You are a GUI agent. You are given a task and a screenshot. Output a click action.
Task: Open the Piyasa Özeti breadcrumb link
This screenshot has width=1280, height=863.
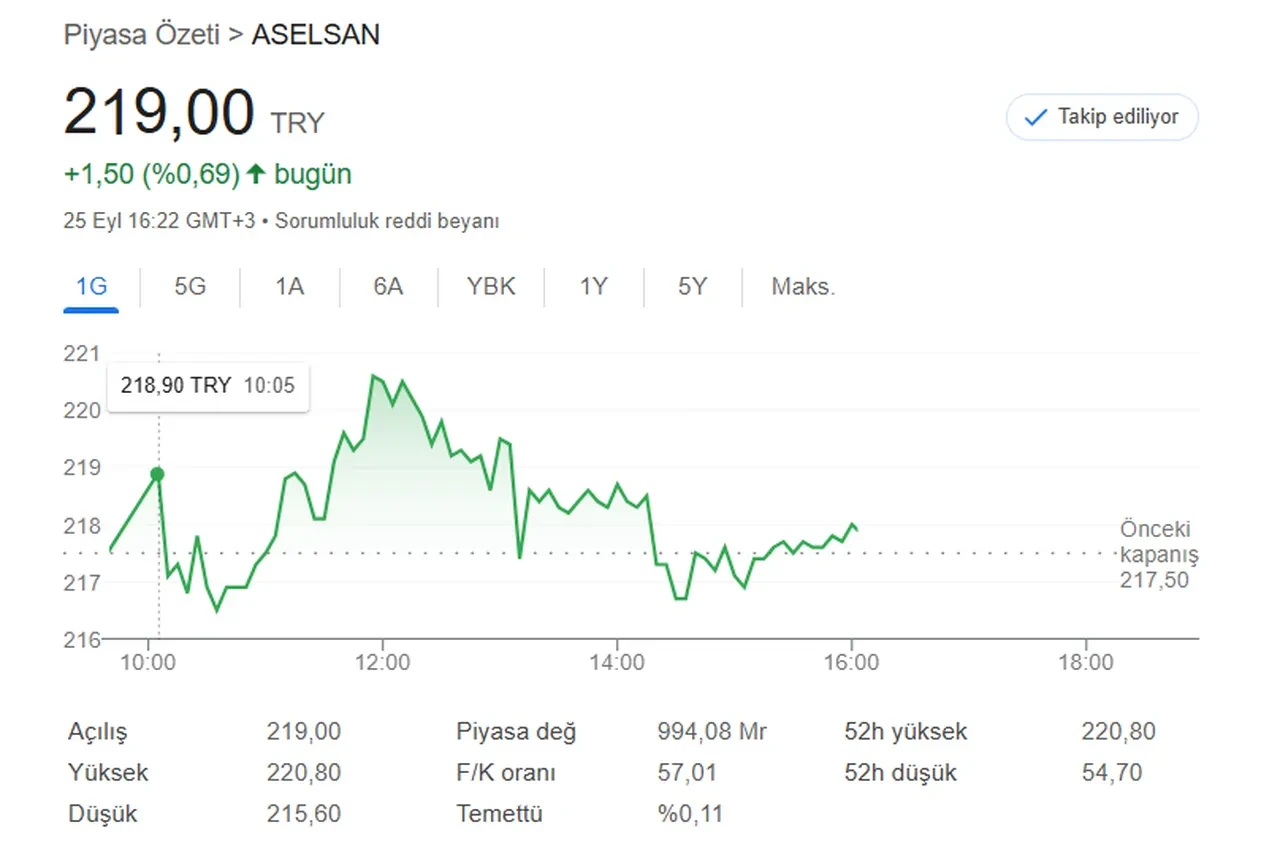click(143, 34)
